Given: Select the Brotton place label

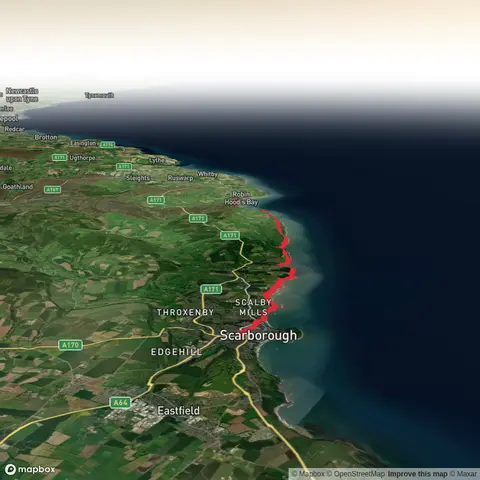Looking at the screenshot, I should click(x=46, y=137).
